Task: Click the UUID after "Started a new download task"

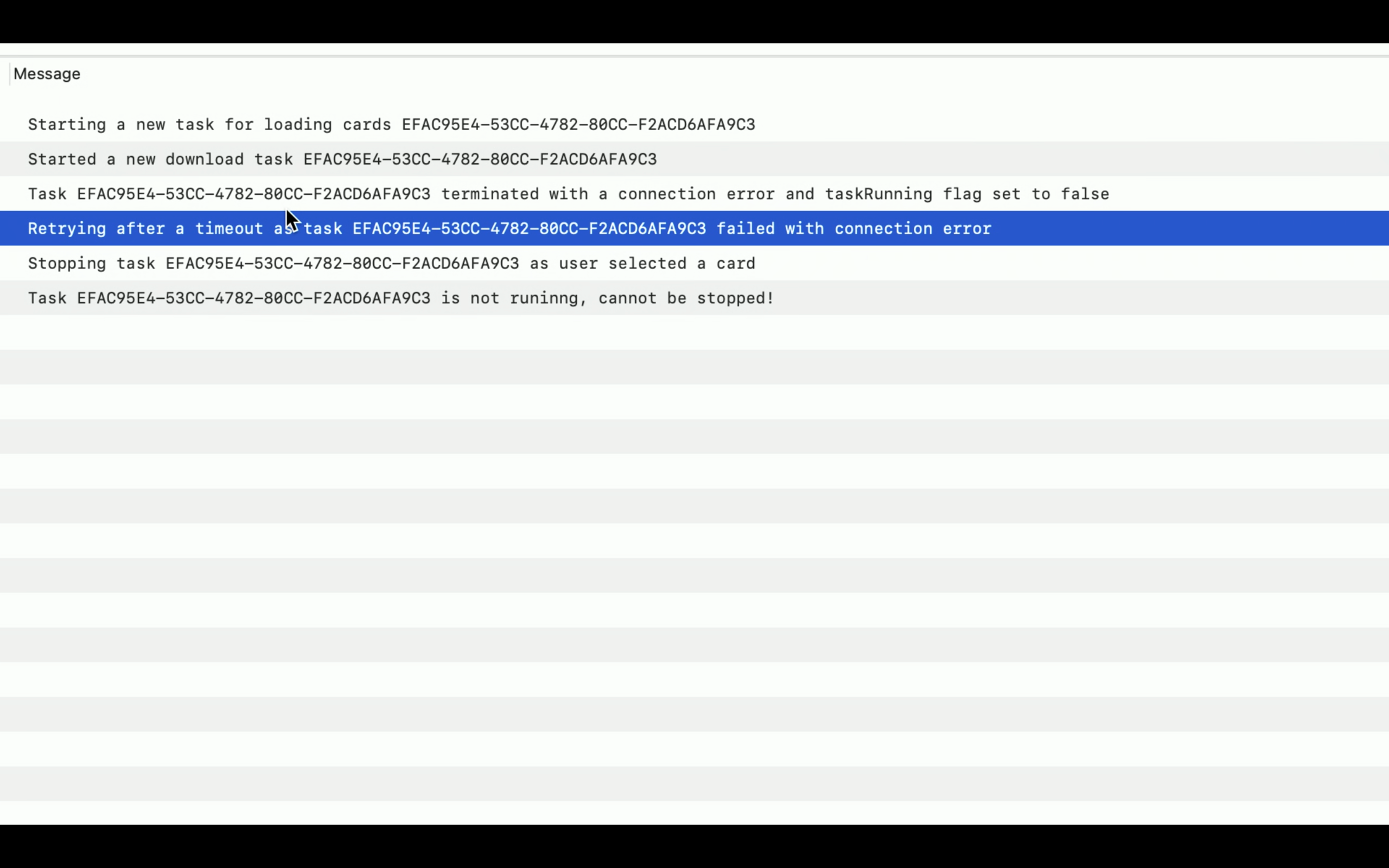Action: coord(480,159)
